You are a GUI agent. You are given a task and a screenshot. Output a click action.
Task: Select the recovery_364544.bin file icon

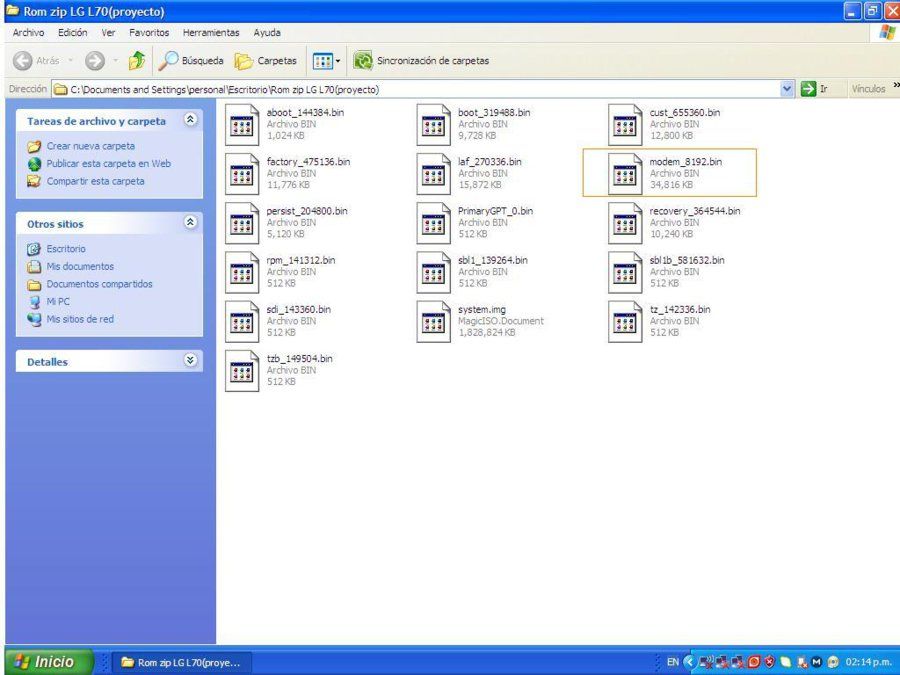(625, 223)
